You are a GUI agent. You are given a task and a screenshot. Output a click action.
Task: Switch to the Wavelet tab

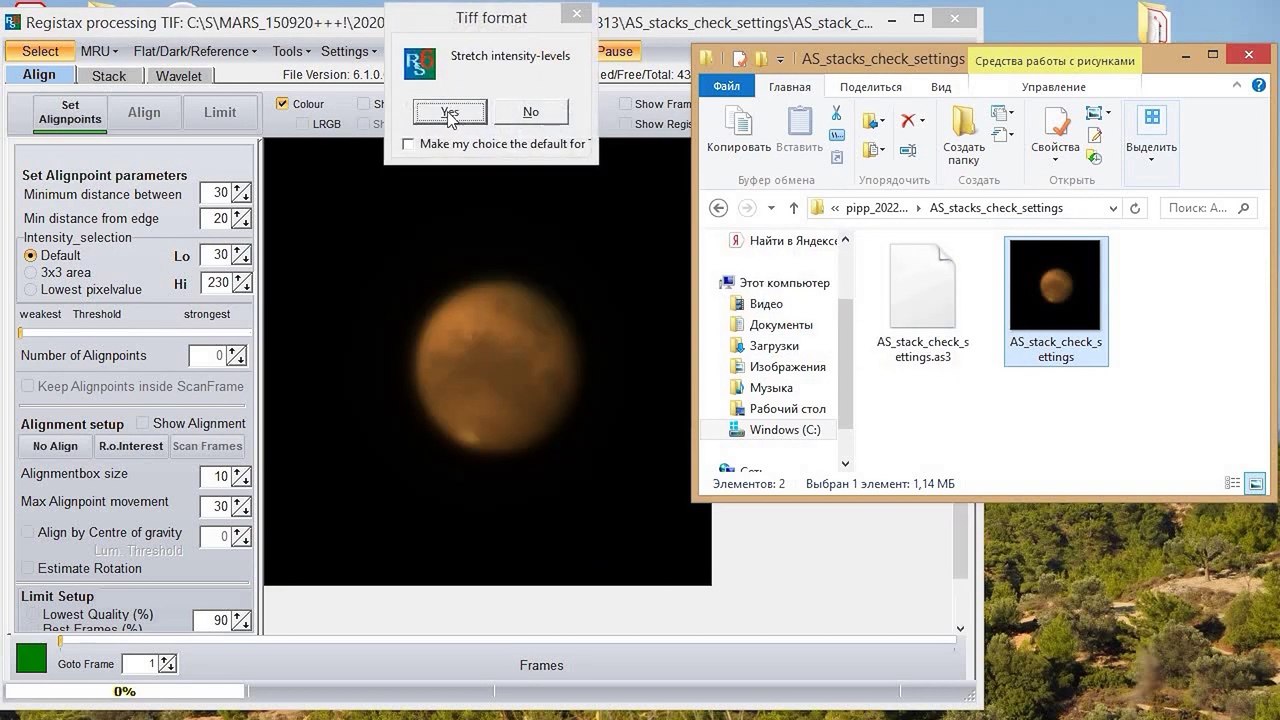(x=178, y=76)
